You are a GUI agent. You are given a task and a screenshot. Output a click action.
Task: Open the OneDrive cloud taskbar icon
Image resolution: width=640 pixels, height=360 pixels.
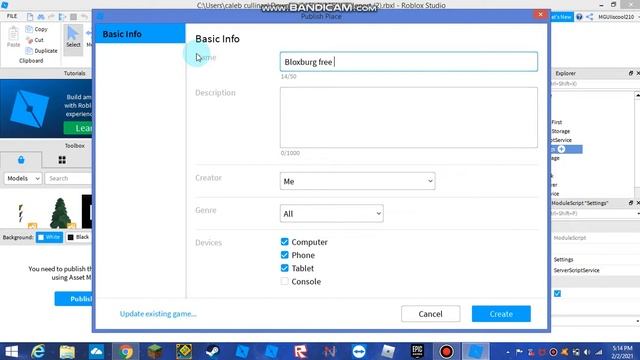point(97,351)
